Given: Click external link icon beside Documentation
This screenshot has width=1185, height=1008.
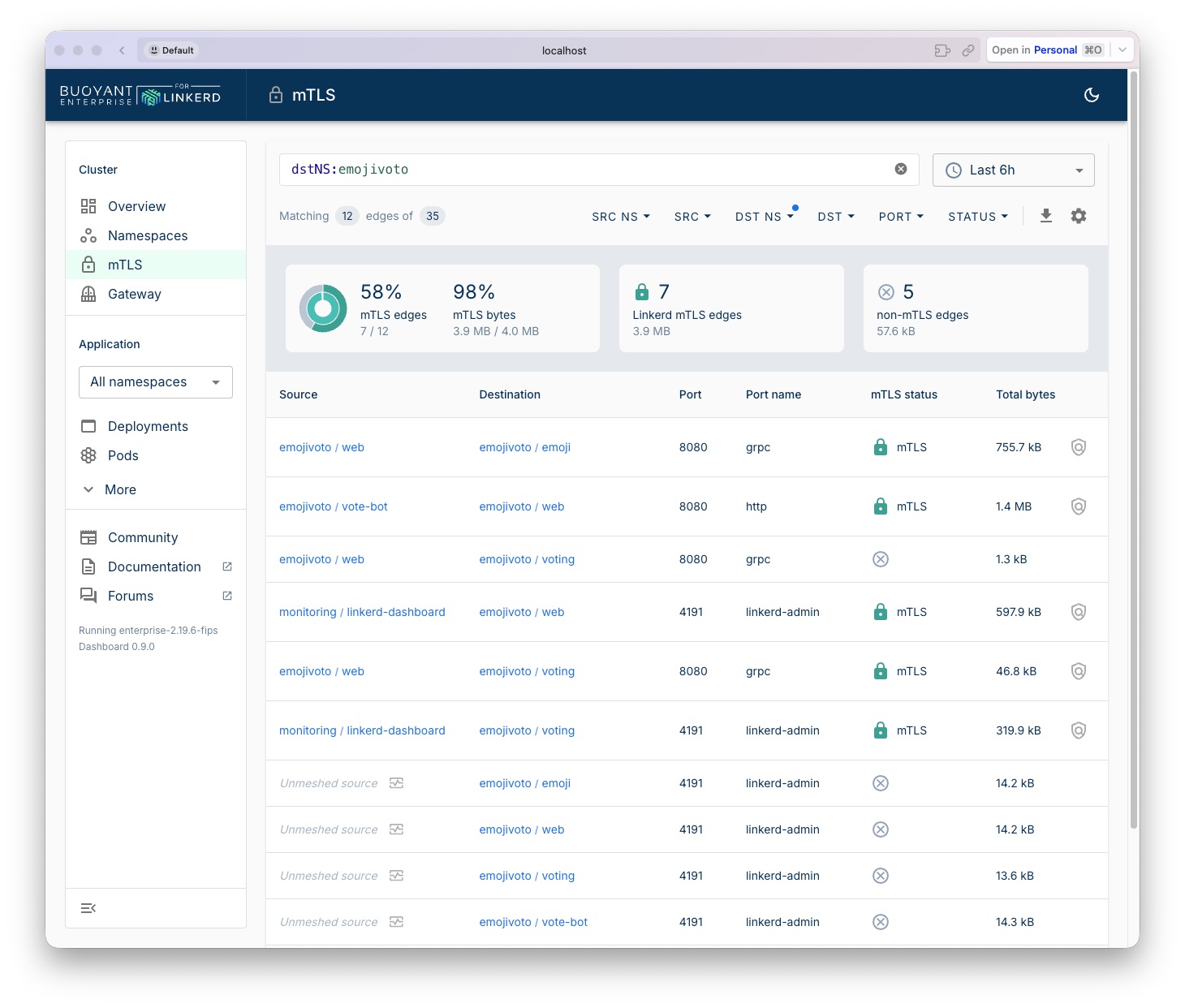Looking at the screenshot, I should click(x=227, y=566).
